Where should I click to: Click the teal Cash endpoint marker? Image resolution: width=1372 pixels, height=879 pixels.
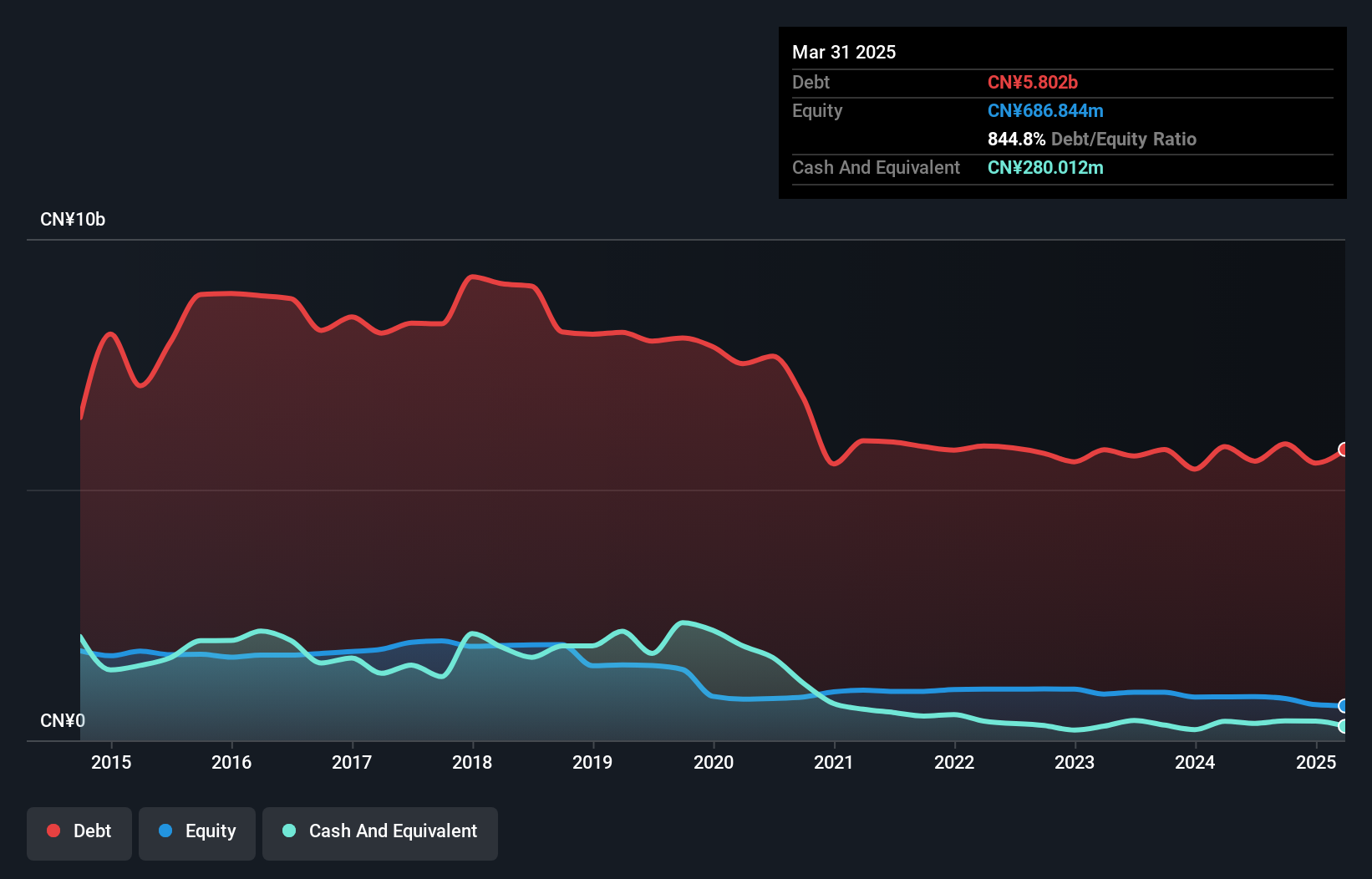(1344, 726)
